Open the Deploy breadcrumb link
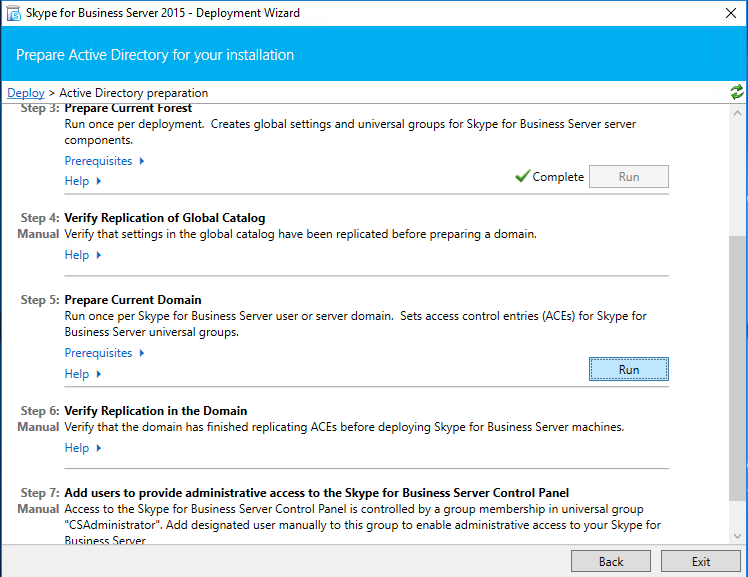Viewport: 748px width, 577px height. [26, 93]
